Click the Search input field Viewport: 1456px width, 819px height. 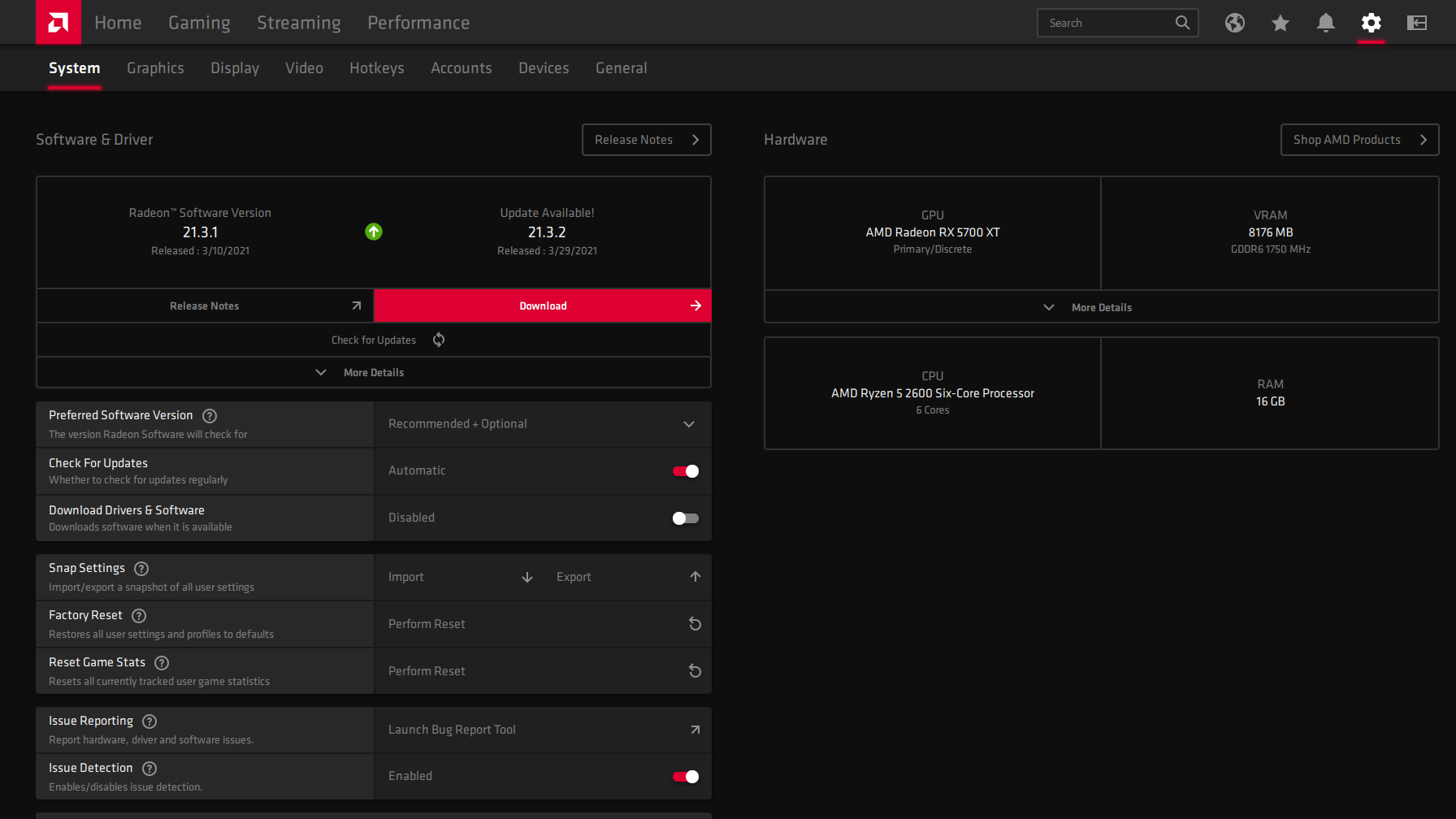coord(1105,23)
